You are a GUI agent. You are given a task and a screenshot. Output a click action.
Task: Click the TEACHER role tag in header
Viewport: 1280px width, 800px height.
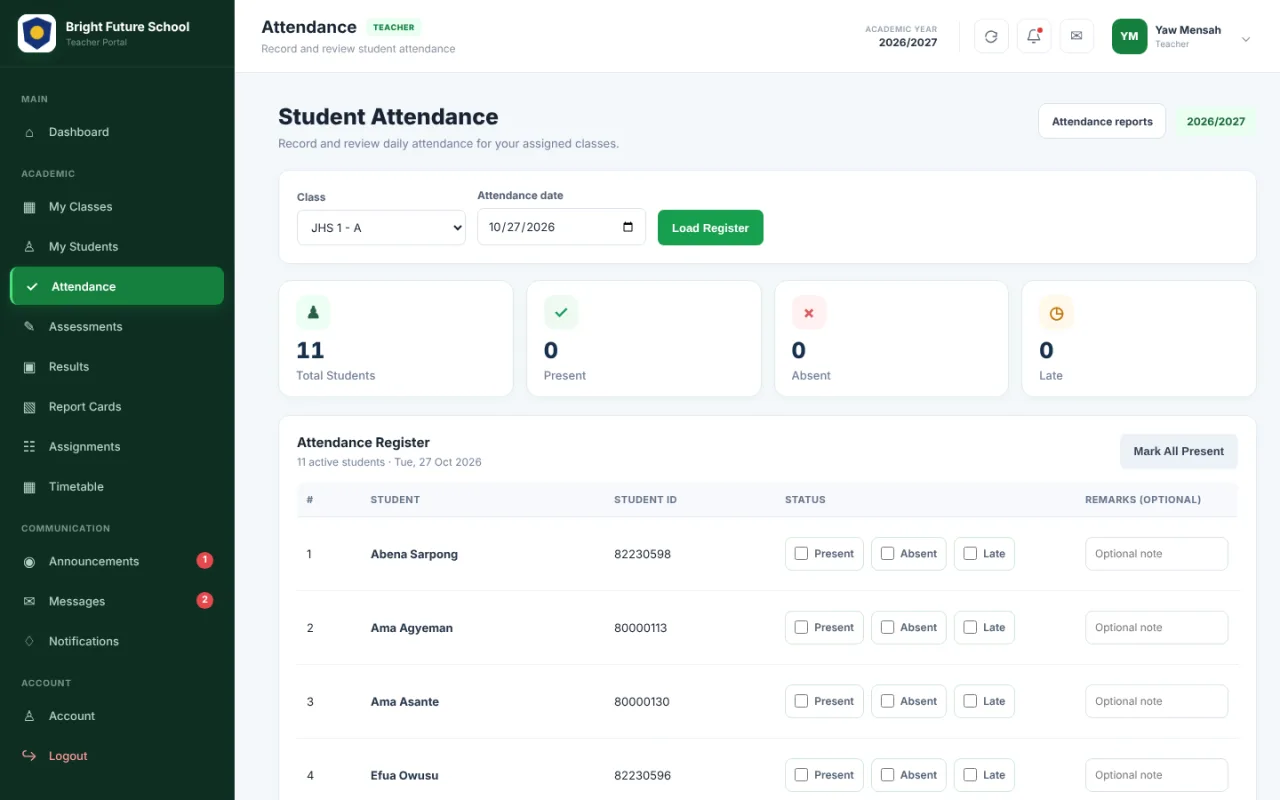click(x=394, y=27)
